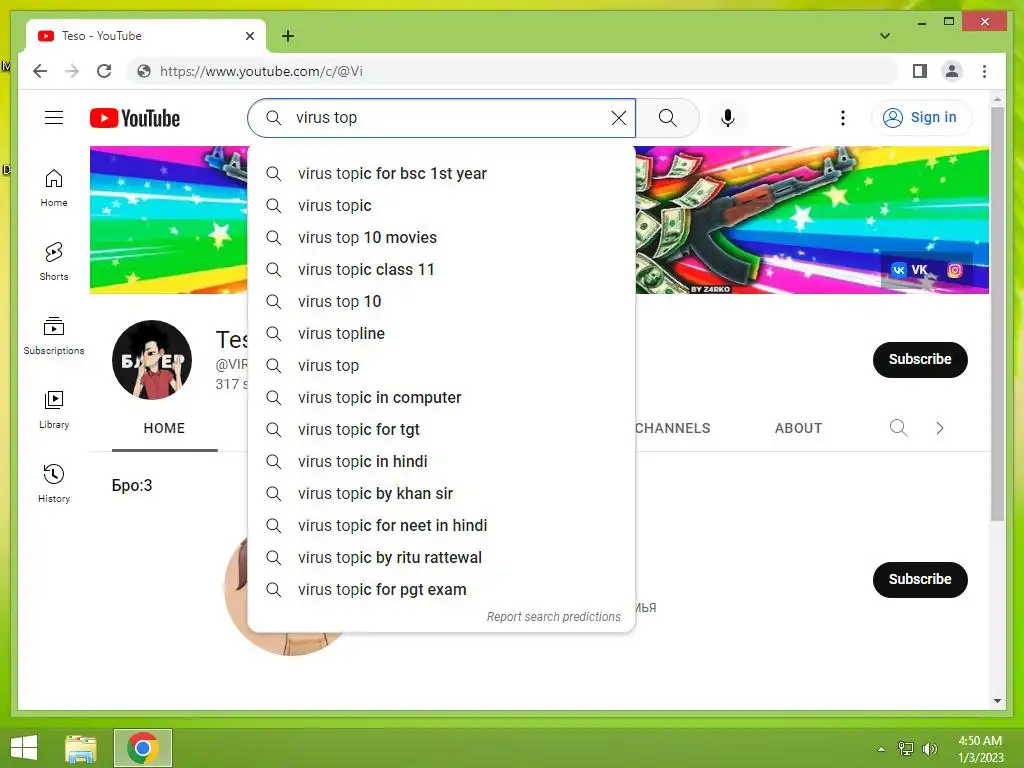Open the YouTube hamburger guide menu
The image size is (1024, 768).
[54, 118]
